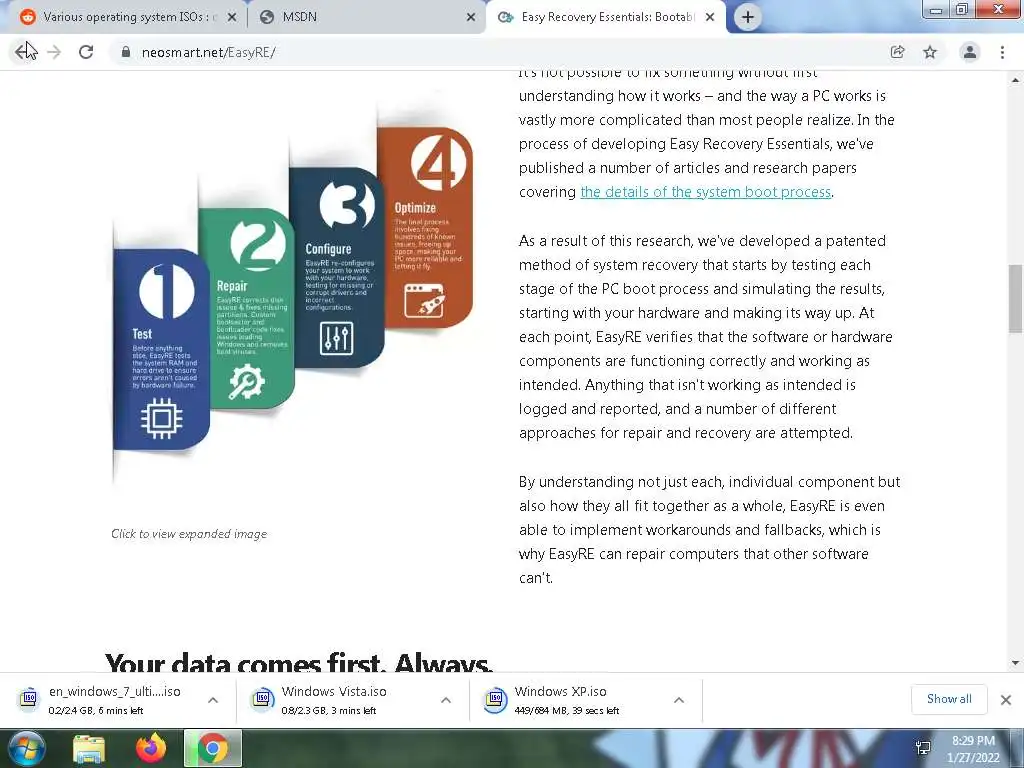This screenshot has width=1024, height=768.
Task: Close the Easy Recovery Essentials tab
Action: pyautogui.click(x=710, y=17)
